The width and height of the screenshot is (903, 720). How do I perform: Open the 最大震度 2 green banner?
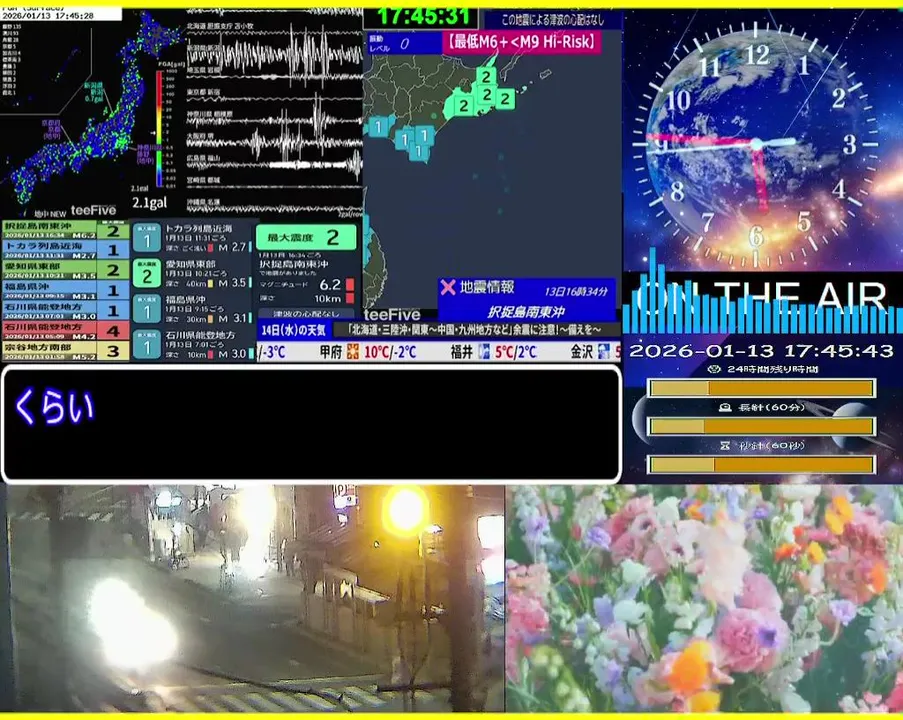(306, 237)
